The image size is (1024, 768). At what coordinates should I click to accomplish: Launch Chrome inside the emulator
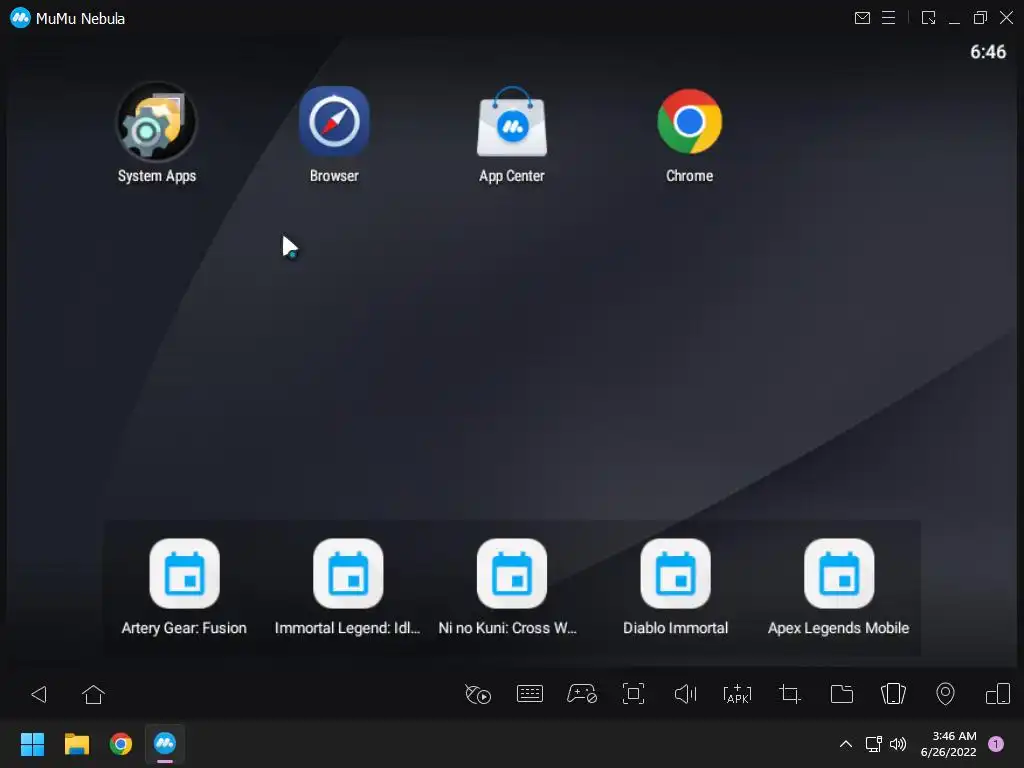[689, 121]
